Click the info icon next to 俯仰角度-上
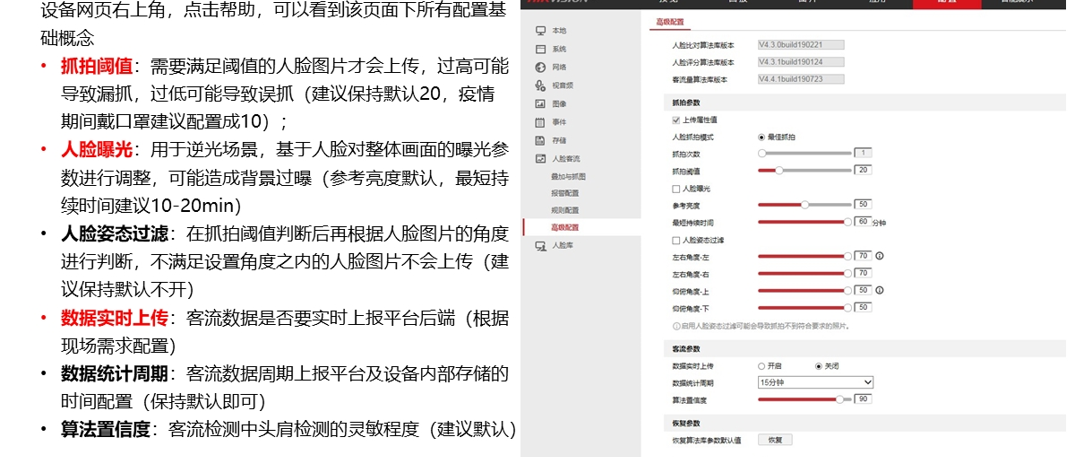This screenshot has height=457, width=1074. point(879,290)
